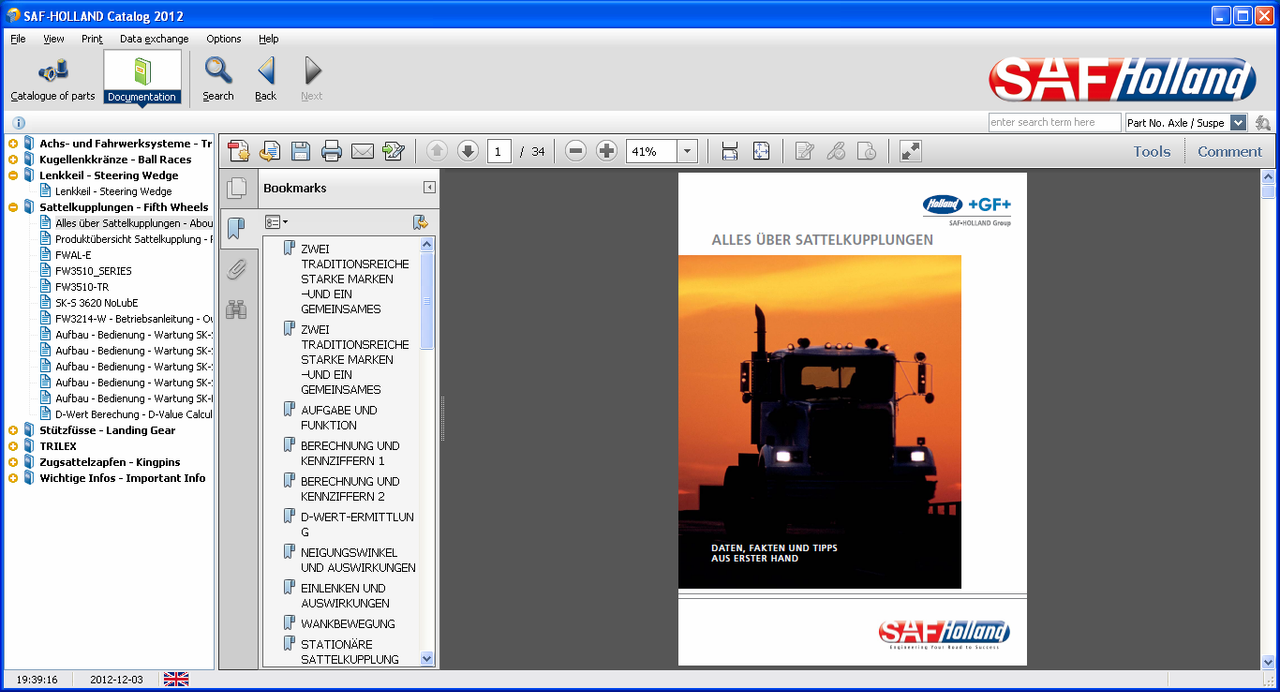Open the Page Thumbnails panel icon
This screenshot has height=692, width=1280.
pyautogui.click(x=237, y=188)
